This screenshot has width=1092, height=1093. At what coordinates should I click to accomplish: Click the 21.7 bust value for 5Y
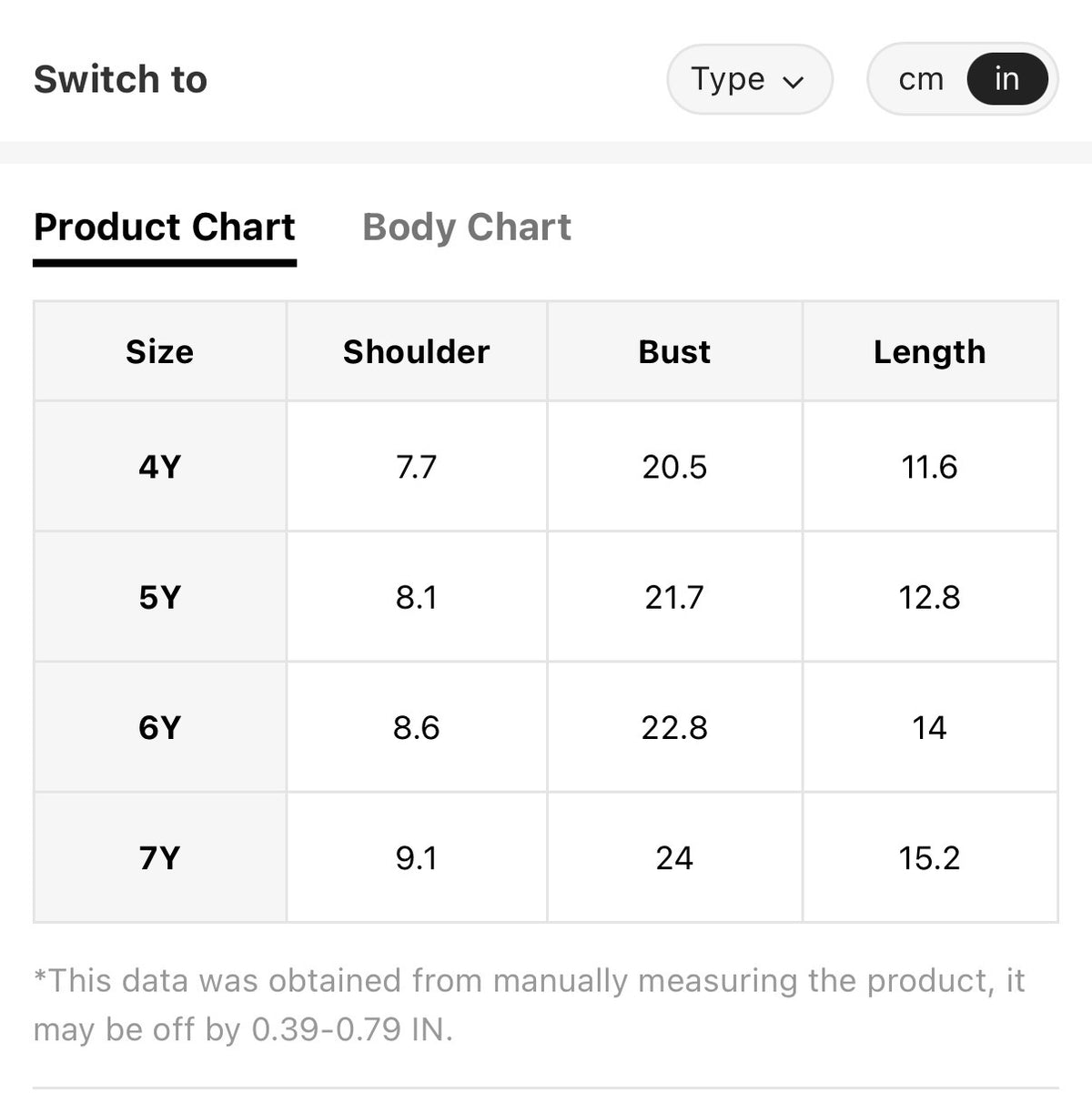coord(674,597)
